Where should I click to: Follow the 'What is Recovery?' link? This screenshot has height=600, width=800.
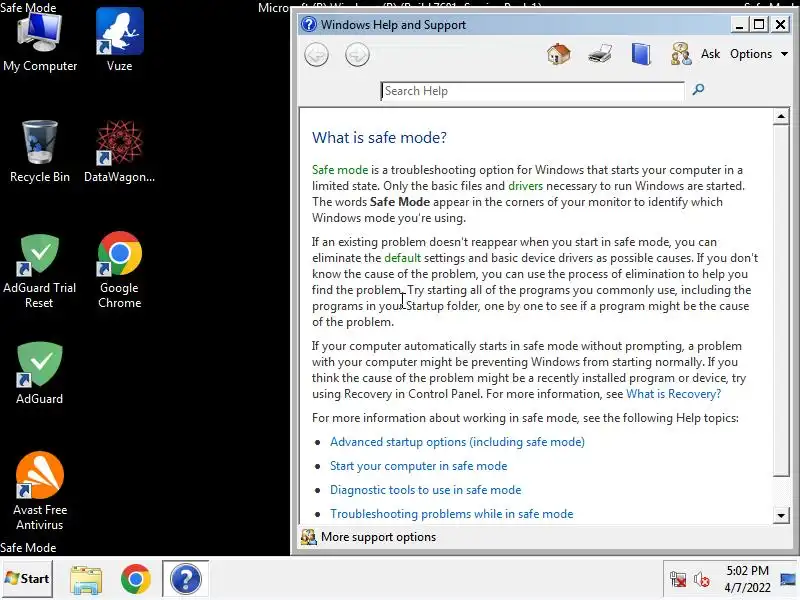tap(673, 394)
